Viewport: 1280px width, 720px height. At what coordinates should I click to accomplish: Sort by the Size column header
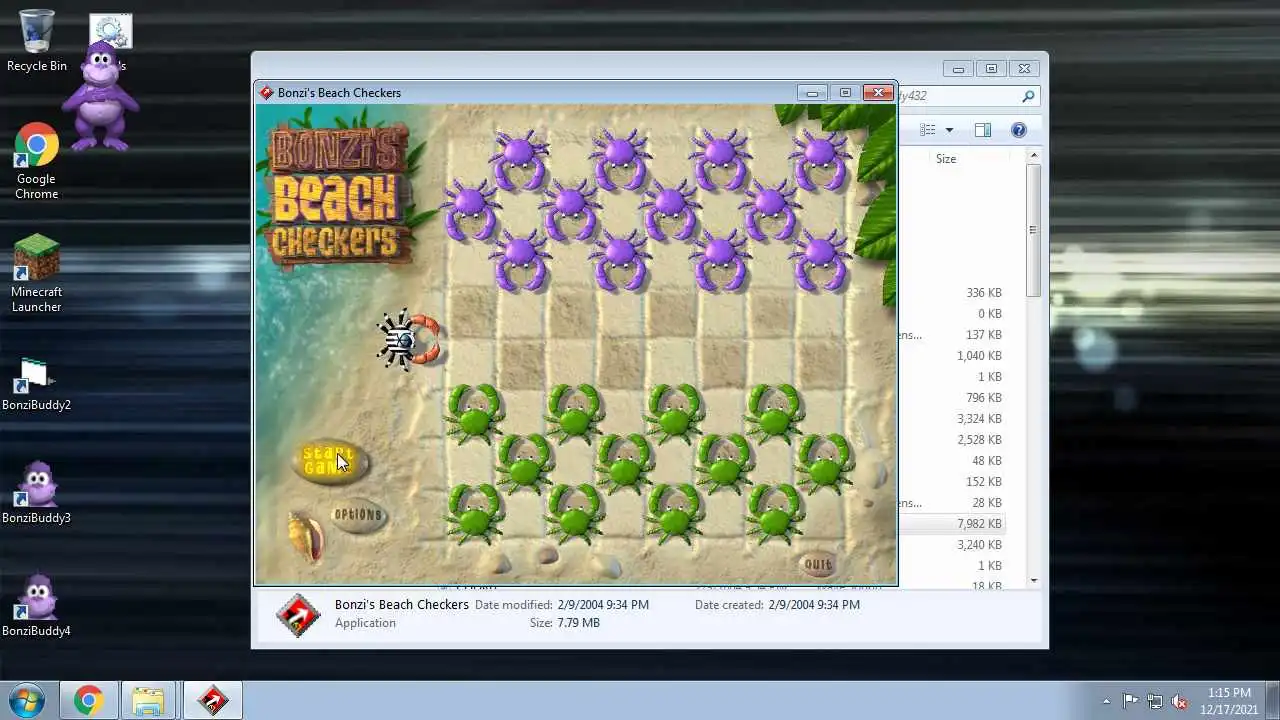click(x=945, y=159)
